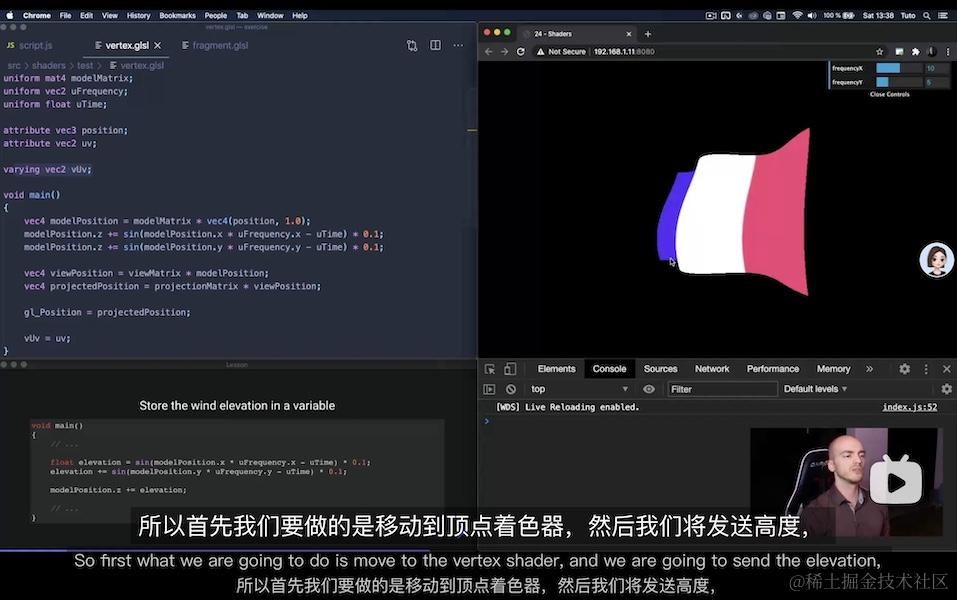This screenshot has width=957, height=600.
Task: Open the DevTools settings gear
Action: [905, 369]
